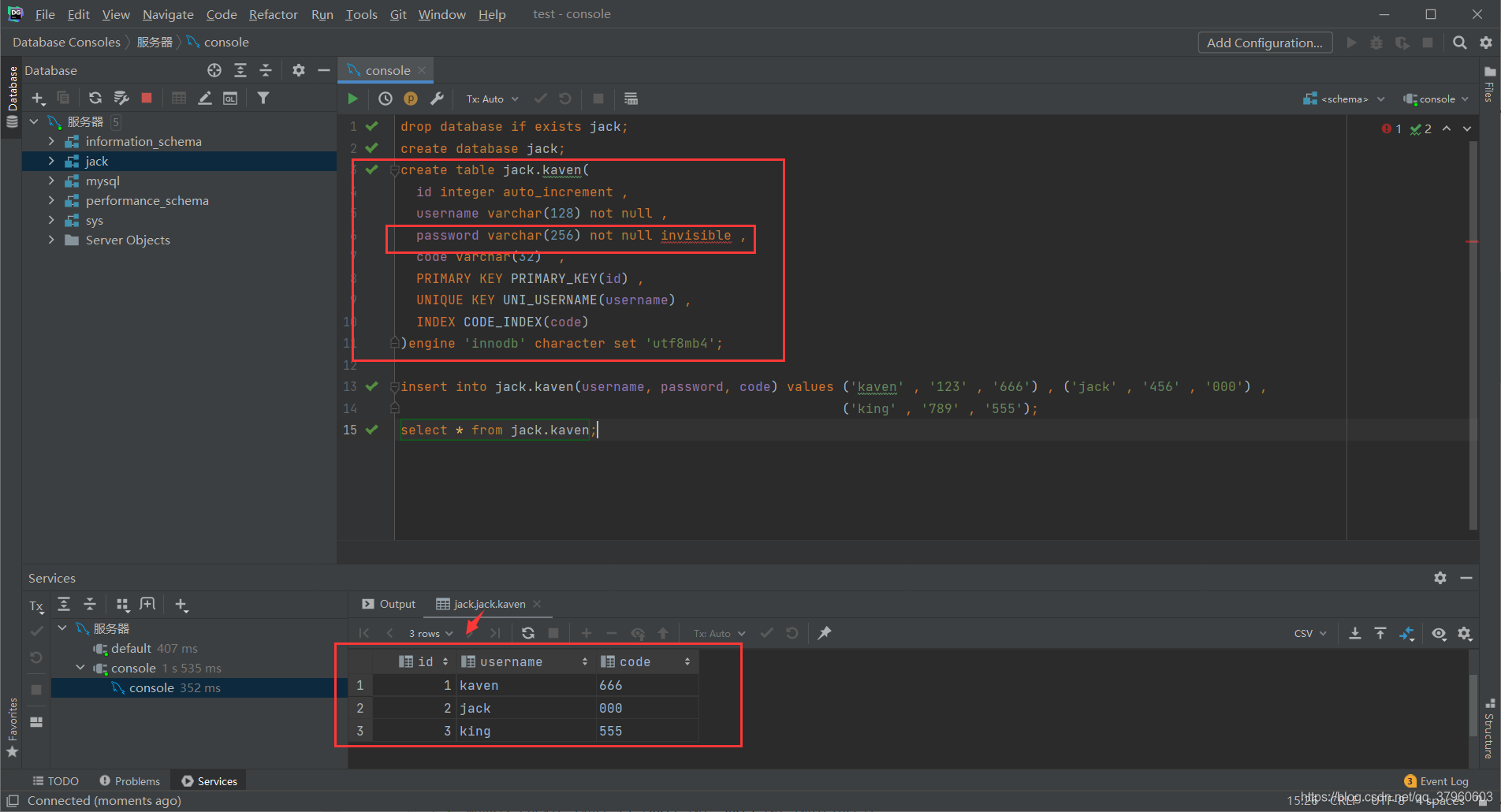This screenshot has height=812, width=1501.
Task: Click the Search Everywhere magnifier icon
Action: (1460, 43)
